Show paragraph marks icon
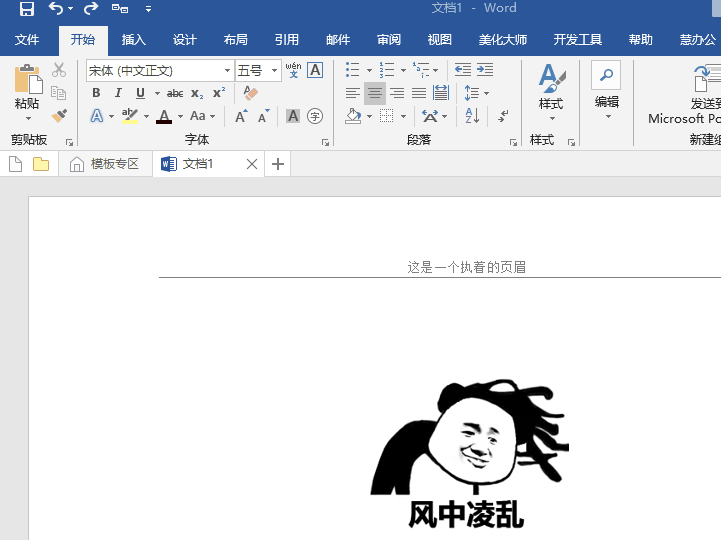Viewport: 721px width, 540px height. point(504,116)
